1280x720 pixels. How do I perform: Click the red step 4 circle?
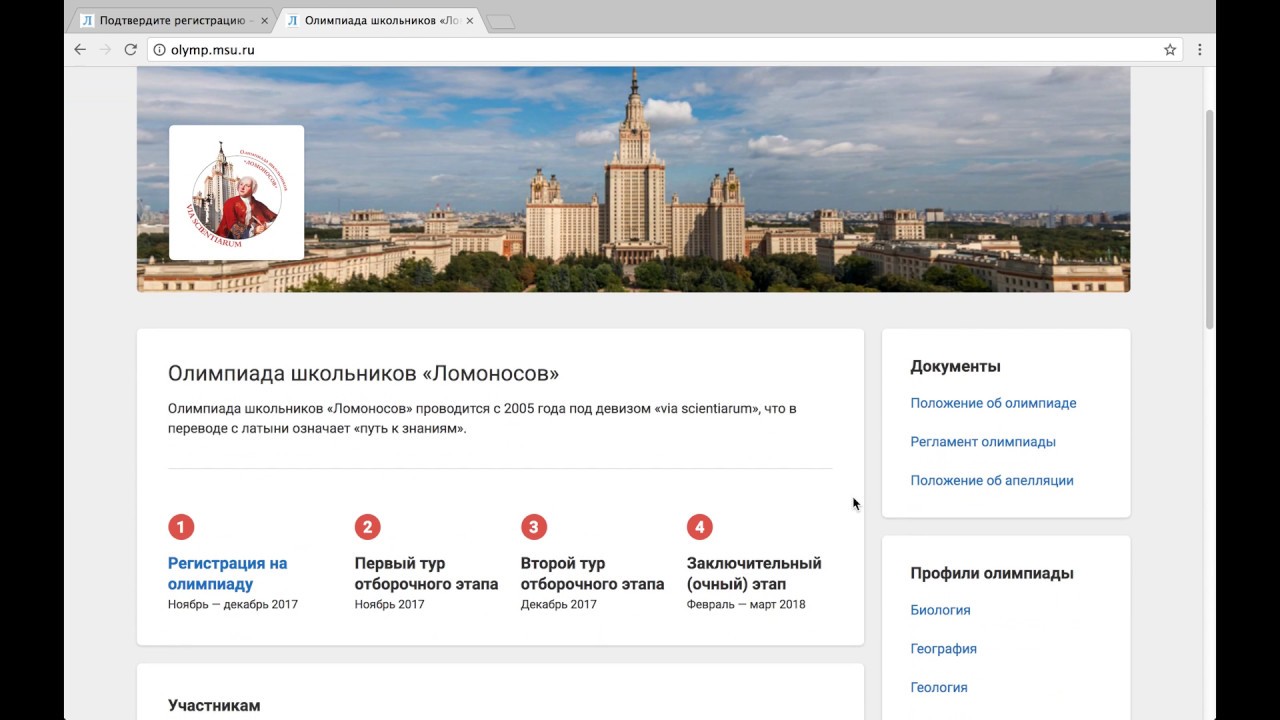[x=699, y=527]
